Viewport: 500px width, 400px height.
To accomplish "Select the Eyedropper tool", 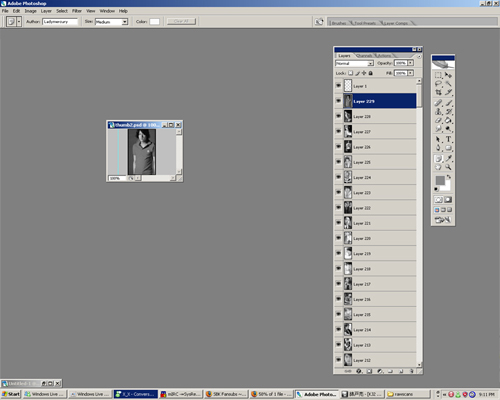I will click(449, 159).
